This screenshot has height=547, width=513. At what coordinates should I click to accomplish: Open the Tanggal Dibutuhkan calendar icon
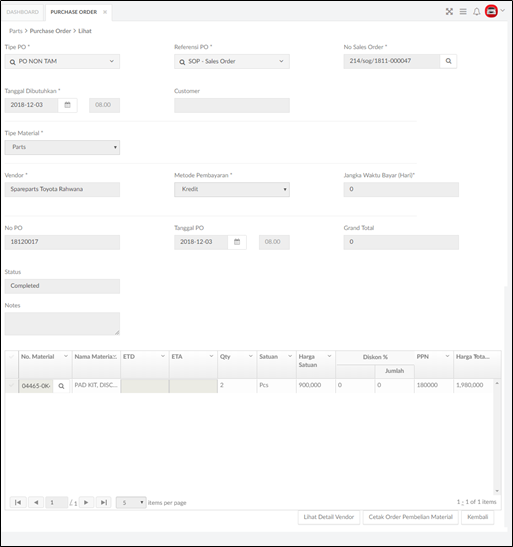tap(68, 105)
